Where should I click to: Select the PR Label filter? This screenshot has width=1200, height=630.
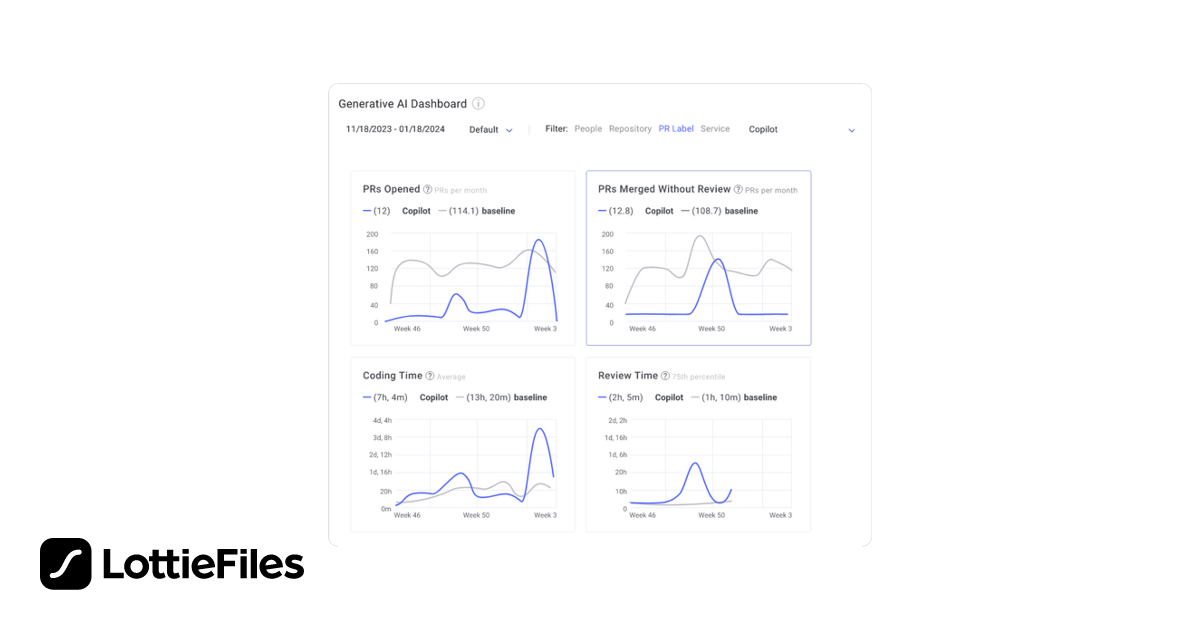pos(676,129)
